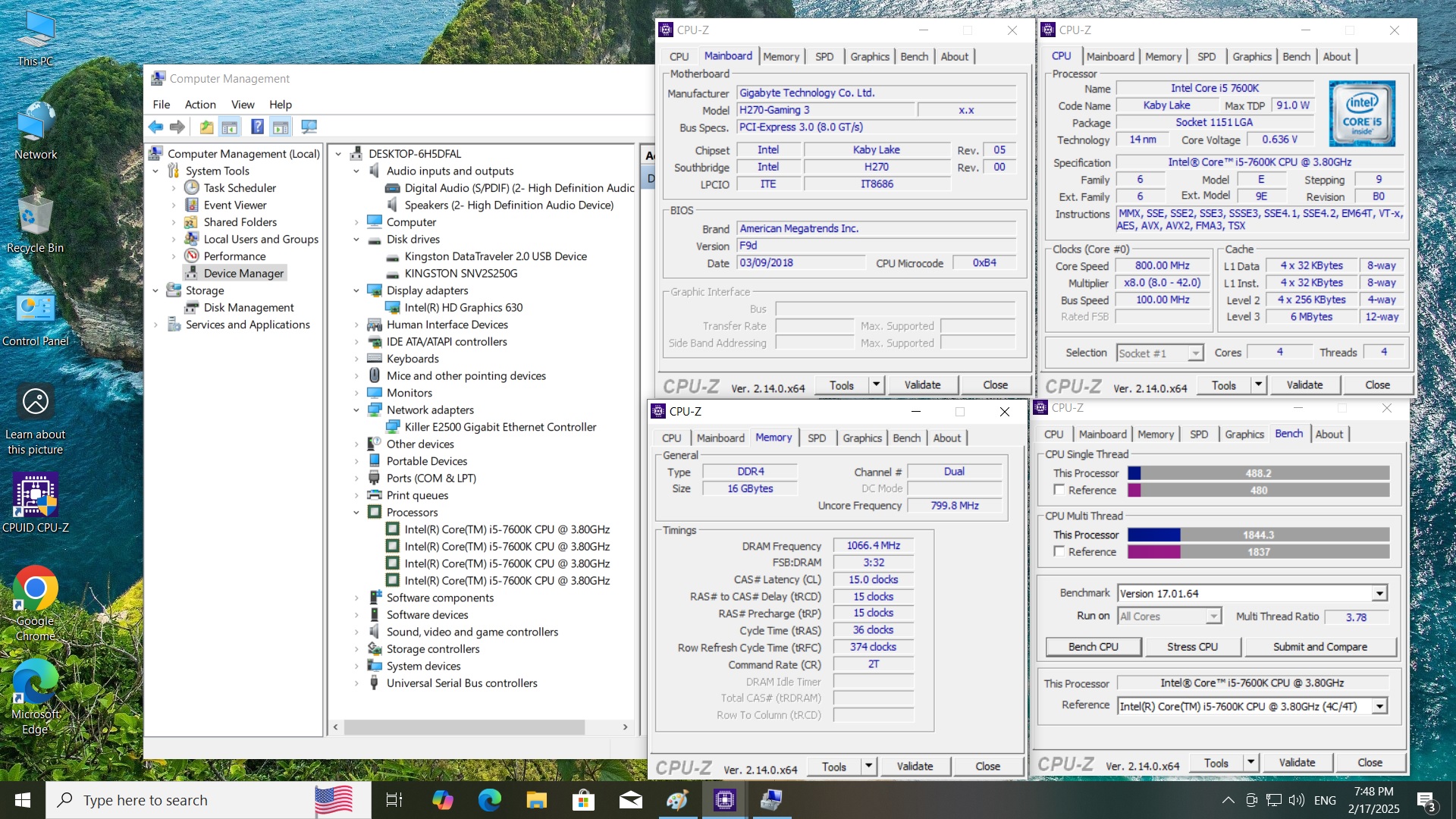Screen dimensions: 1456x819
Task: Click the ENG language indicator
Action: click(x=1325, y=800)
